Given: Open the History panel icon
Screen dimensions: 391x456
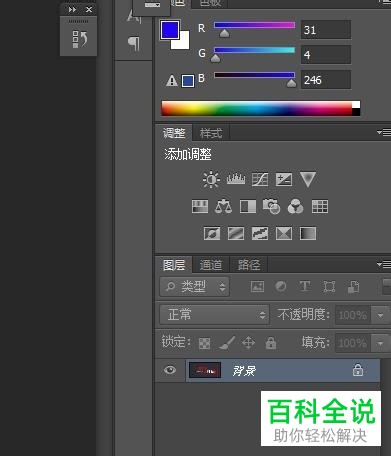Looking at the screenshot, I should (80, 39).
